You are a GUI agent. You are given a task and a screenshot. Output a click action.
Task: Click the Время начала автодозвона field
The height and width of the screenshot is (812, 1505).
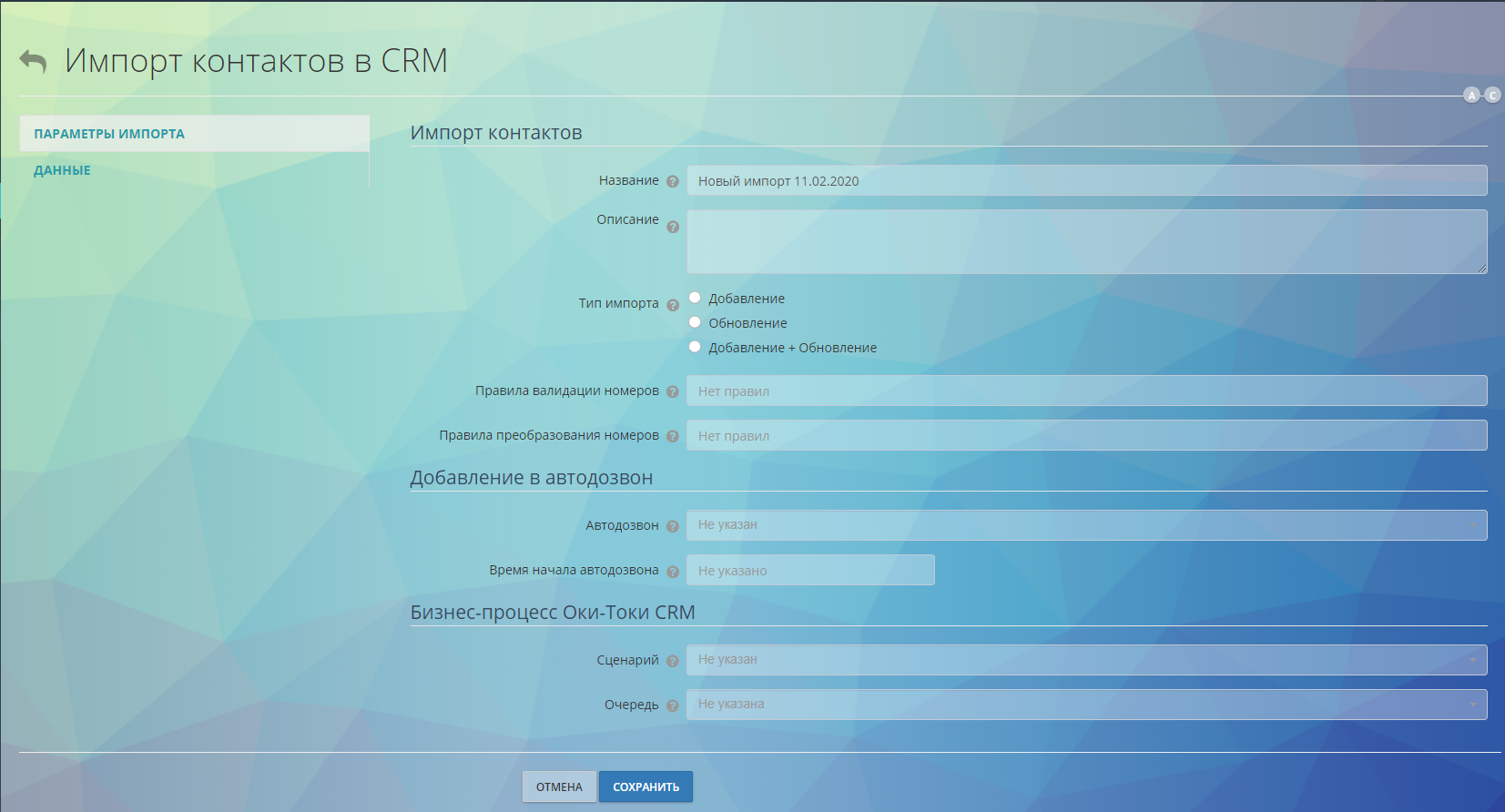tap(810, 570)
